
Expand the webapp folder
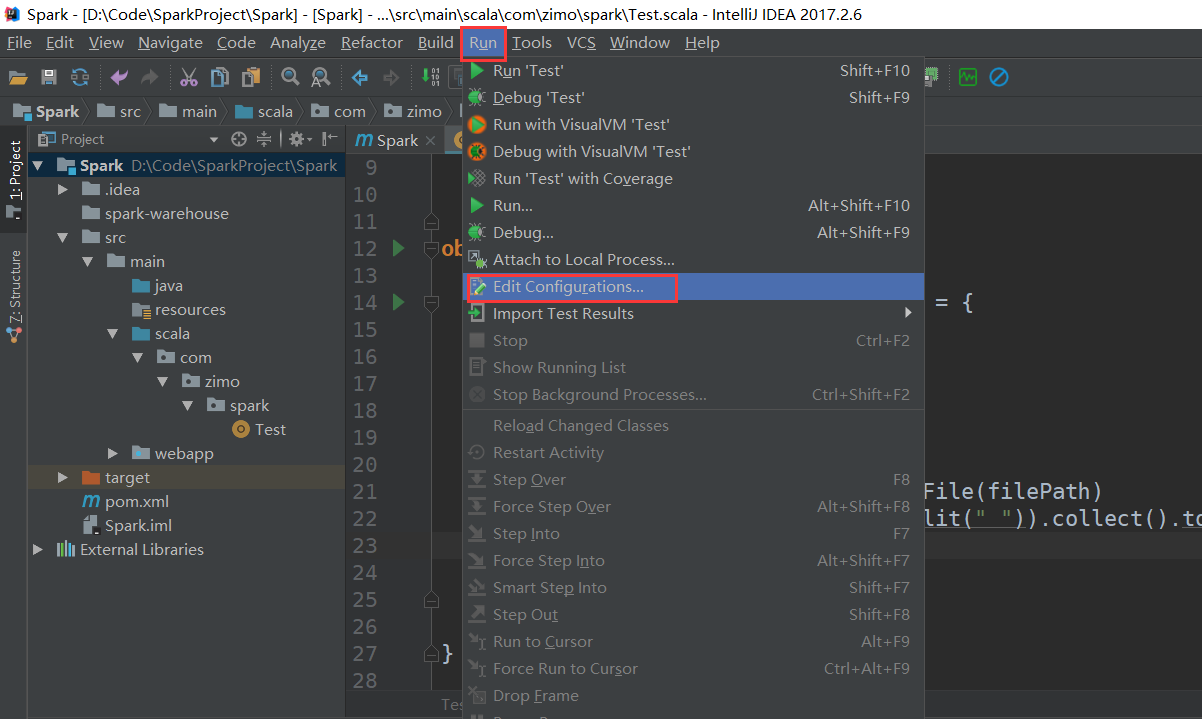point(113,453)
